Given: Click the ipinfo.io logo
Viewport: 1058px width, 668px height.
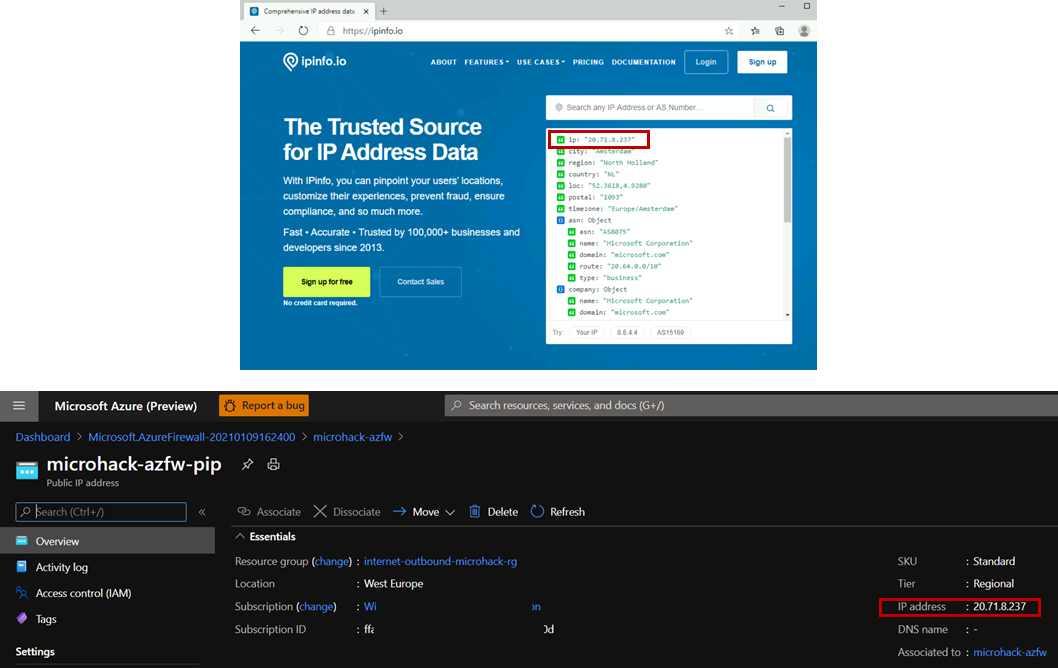Looking at the screenshot, I should tap(314, 61).
